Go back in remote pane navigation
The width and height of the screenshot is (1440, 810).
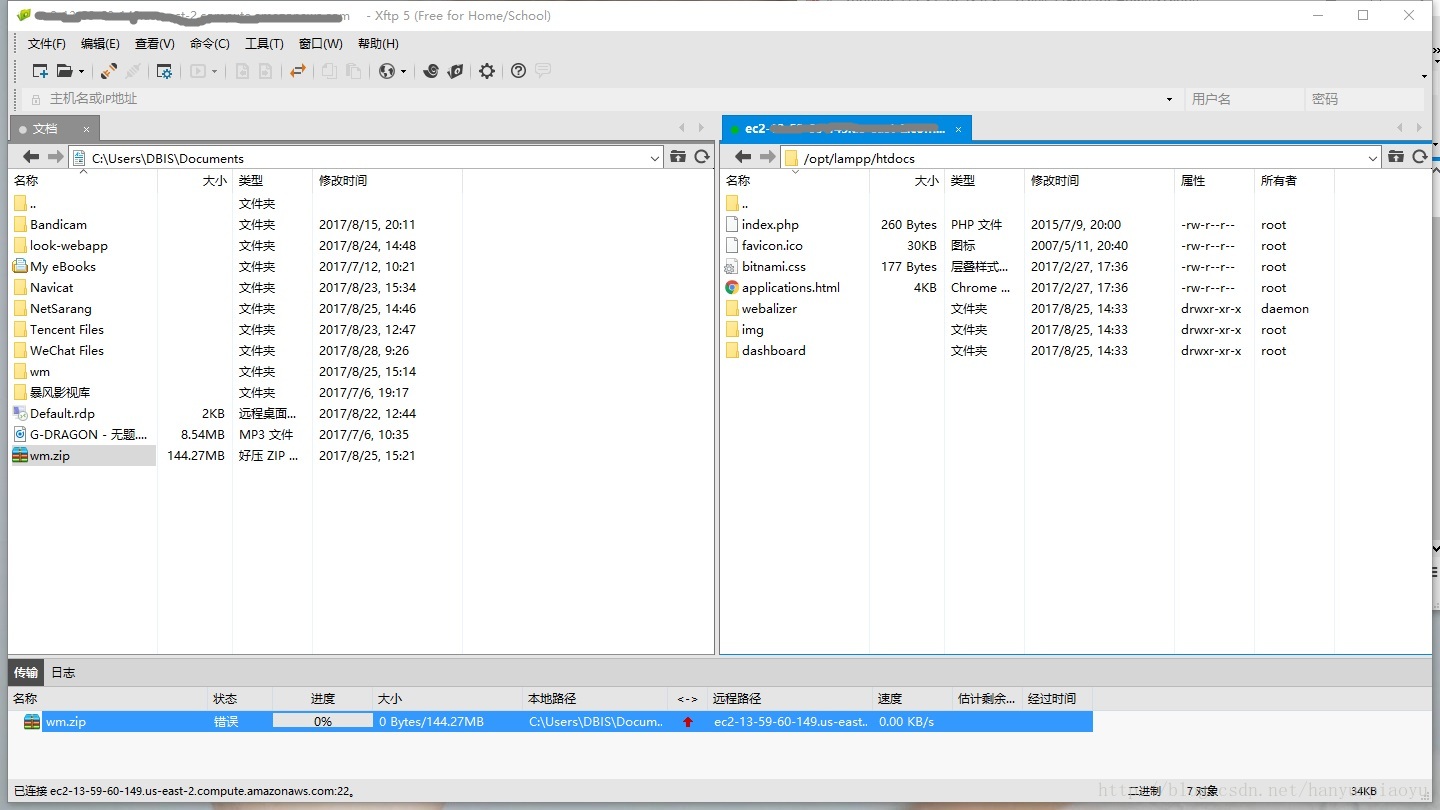(743, 157)
